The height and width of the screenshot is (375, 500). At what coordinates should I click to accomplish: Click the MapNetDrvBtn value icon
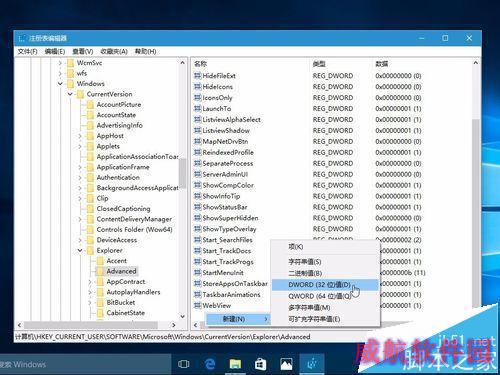pos(198,141)
